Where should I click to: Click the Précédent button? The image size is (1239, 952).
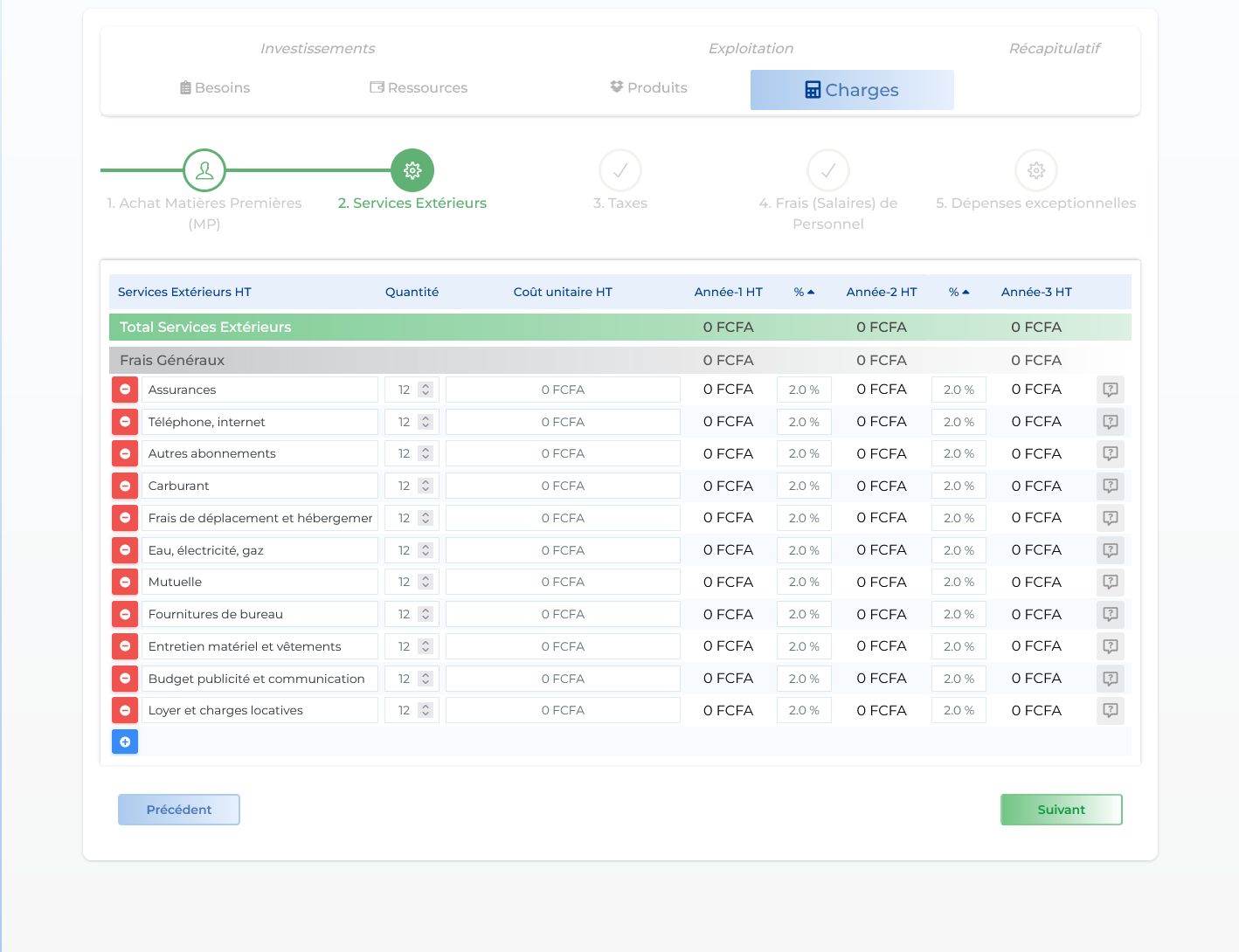coord(179,810)
